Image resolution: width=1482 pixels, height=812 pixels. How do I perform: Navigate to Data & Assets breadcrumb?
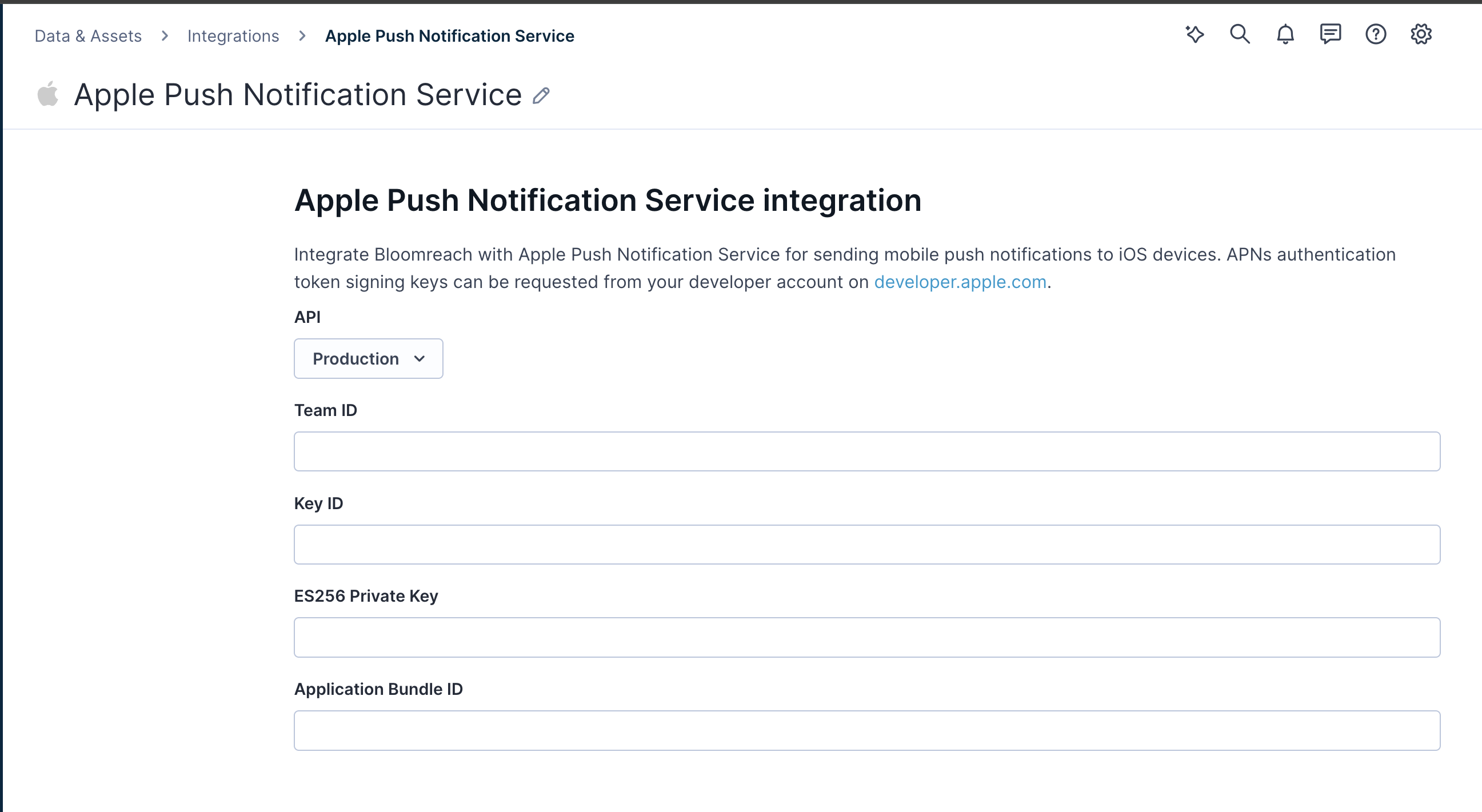(88, 35)
